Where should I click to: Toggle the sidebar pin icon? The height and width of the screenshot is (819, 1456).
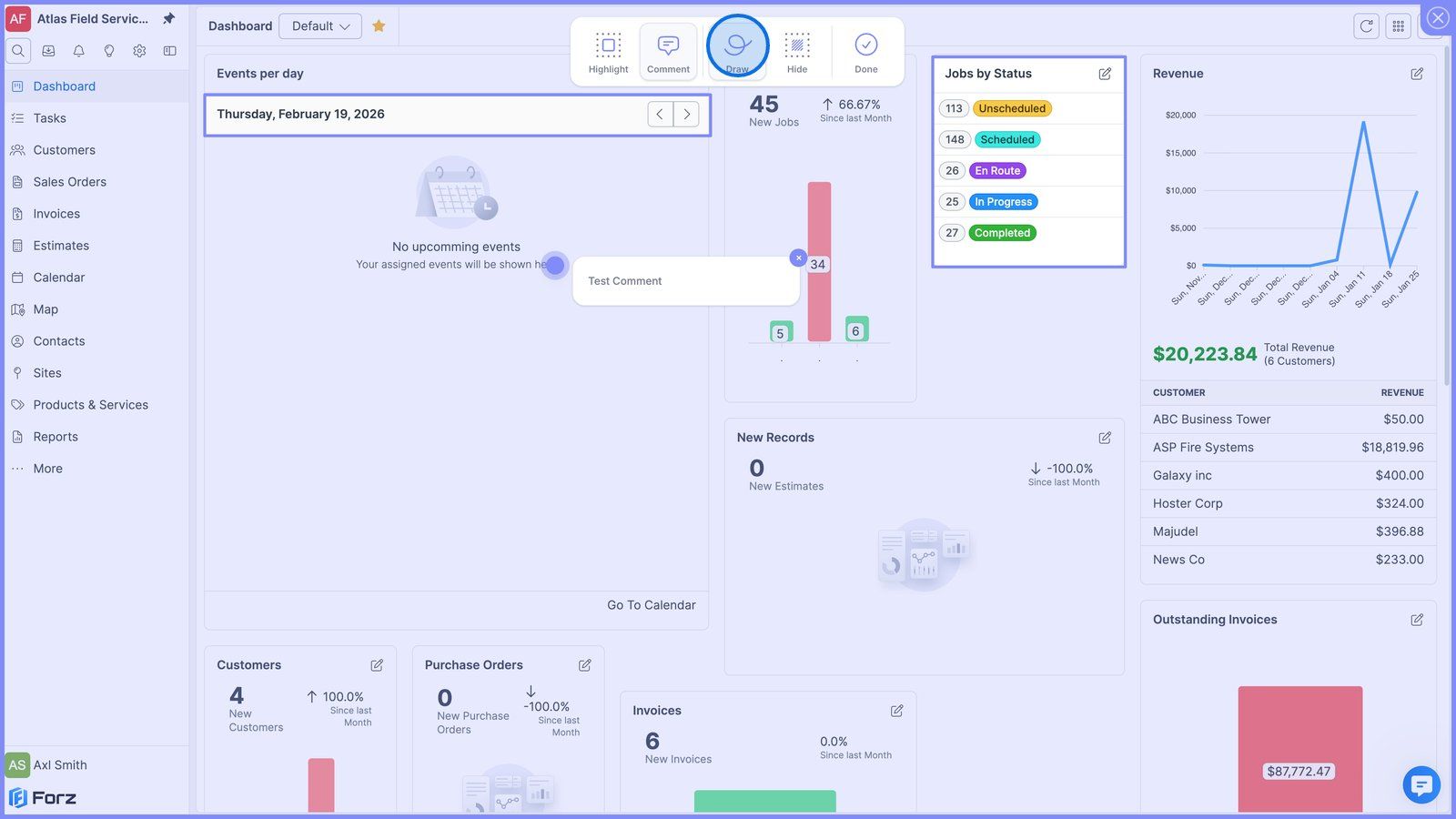click(x=168, y=18)
